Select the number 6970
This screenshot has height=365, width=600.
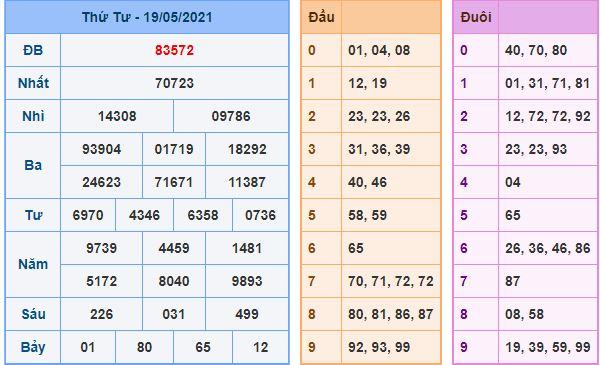pos(88,215)
